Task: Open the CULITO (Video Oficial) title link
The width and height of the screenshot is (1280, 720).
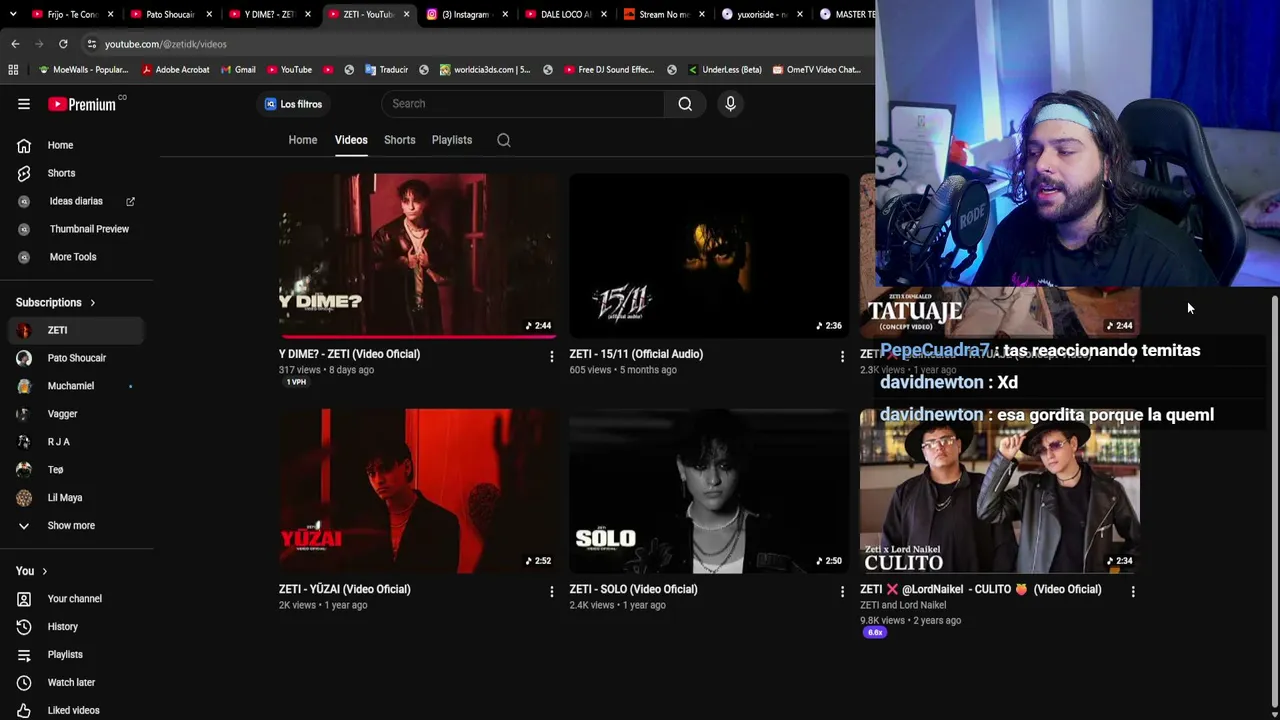Action: point(981,589)
